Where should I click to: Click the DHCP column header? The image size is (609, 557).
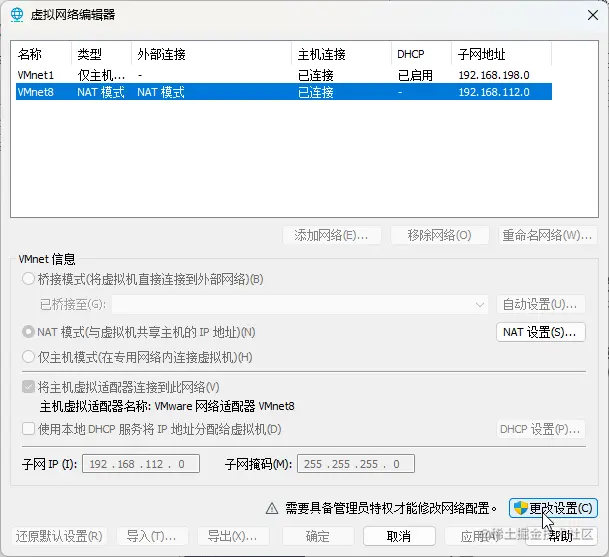pyautogui.click(x=421, y=54)
